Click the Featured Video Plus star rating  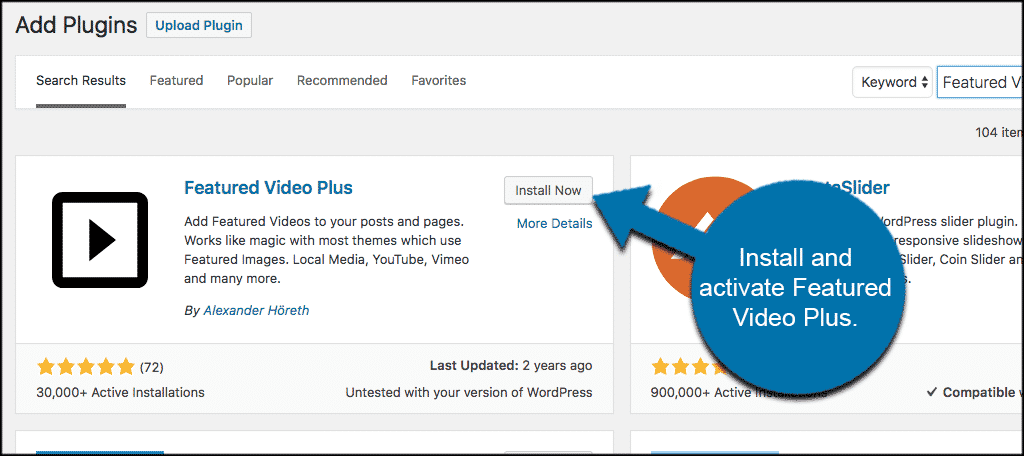click(x=86, y=367)
